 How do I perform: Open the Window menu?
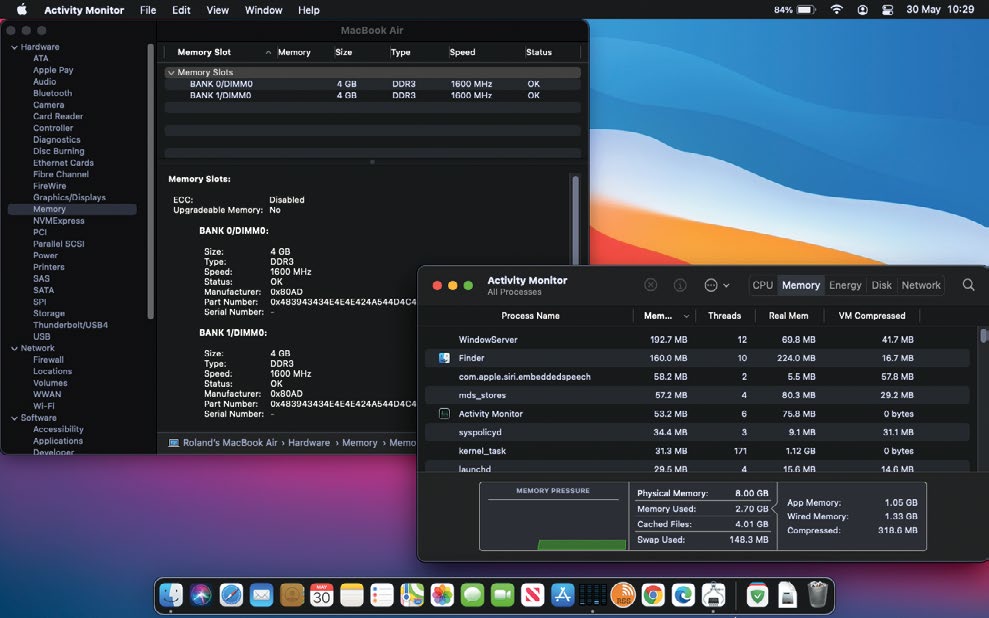(264, 9)
